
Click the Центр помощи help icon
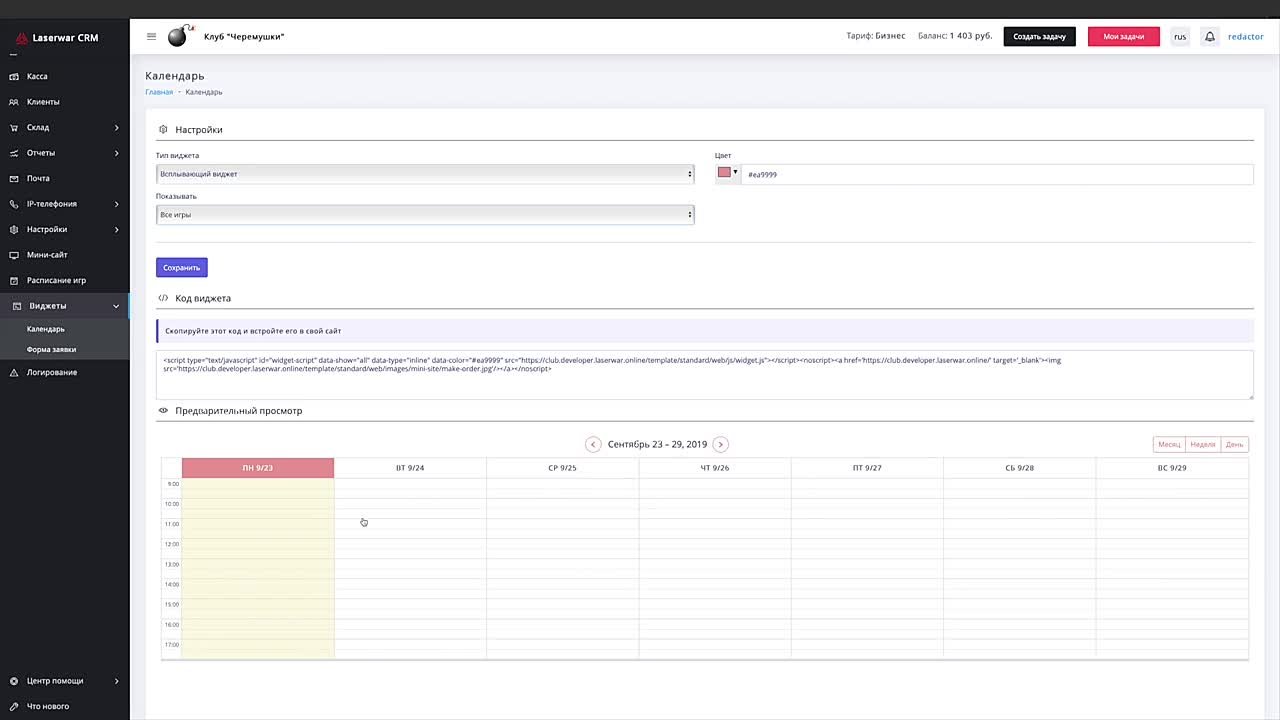(14, 681)
